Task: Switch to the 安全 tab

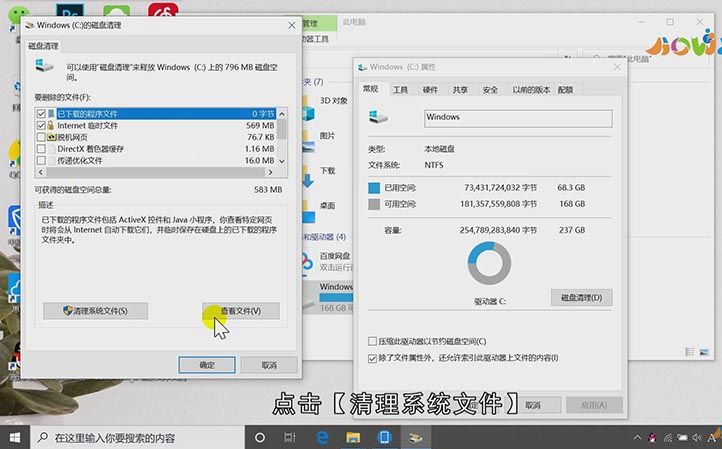Action: click(490, 90)
